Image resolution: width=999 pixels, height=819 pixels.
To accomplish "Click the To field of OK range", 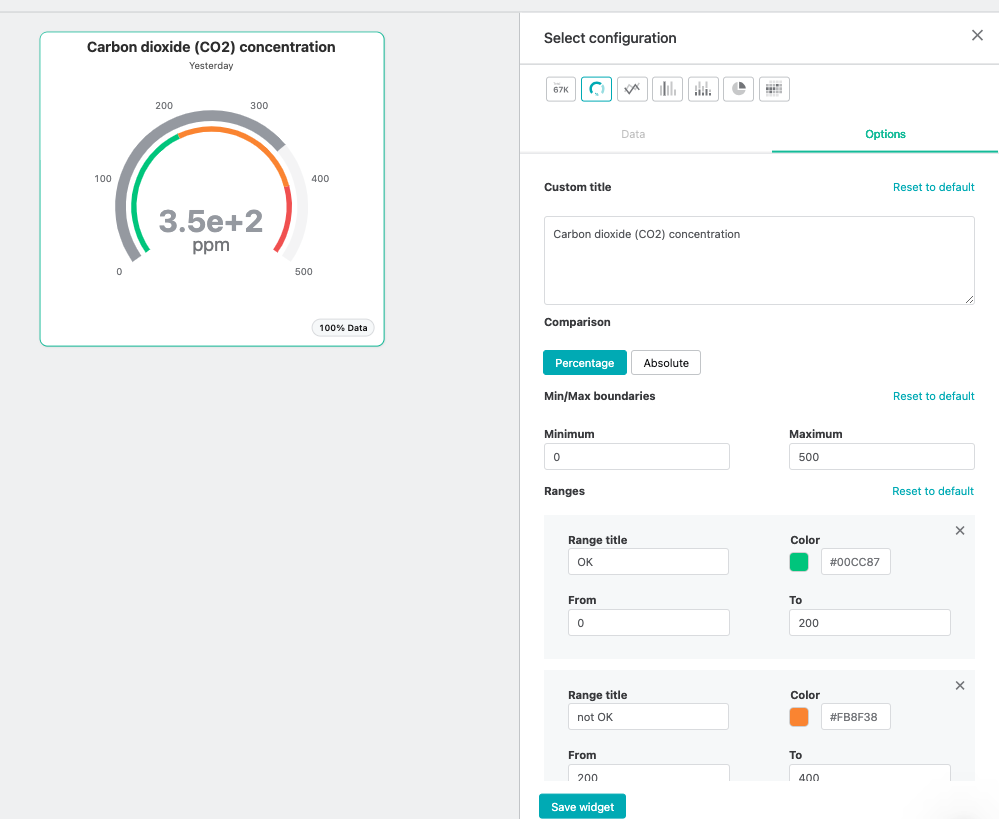I will click(870, 622).
